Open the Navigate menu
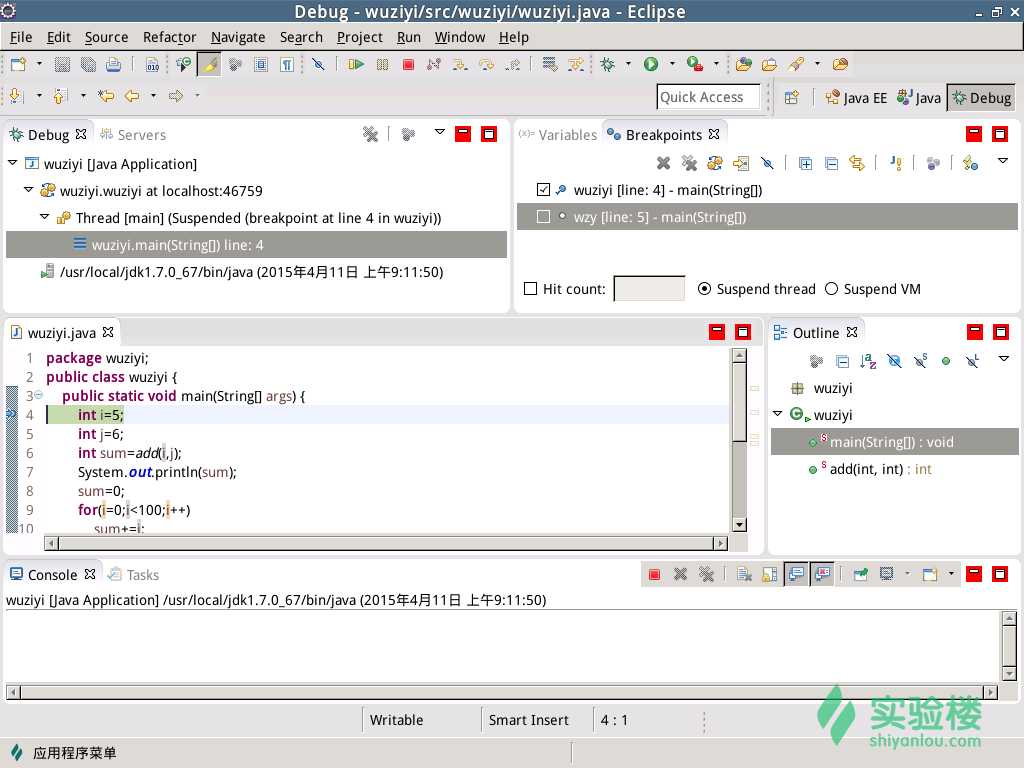Image resolution: width=1024 pixels, height=768 pixels. click(x=238, y=37)
